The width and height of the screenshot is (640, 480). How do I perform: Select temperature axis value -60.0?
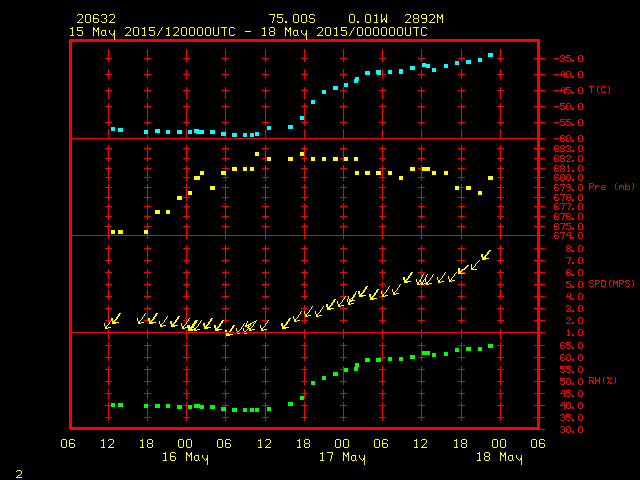tap(569, 139)
